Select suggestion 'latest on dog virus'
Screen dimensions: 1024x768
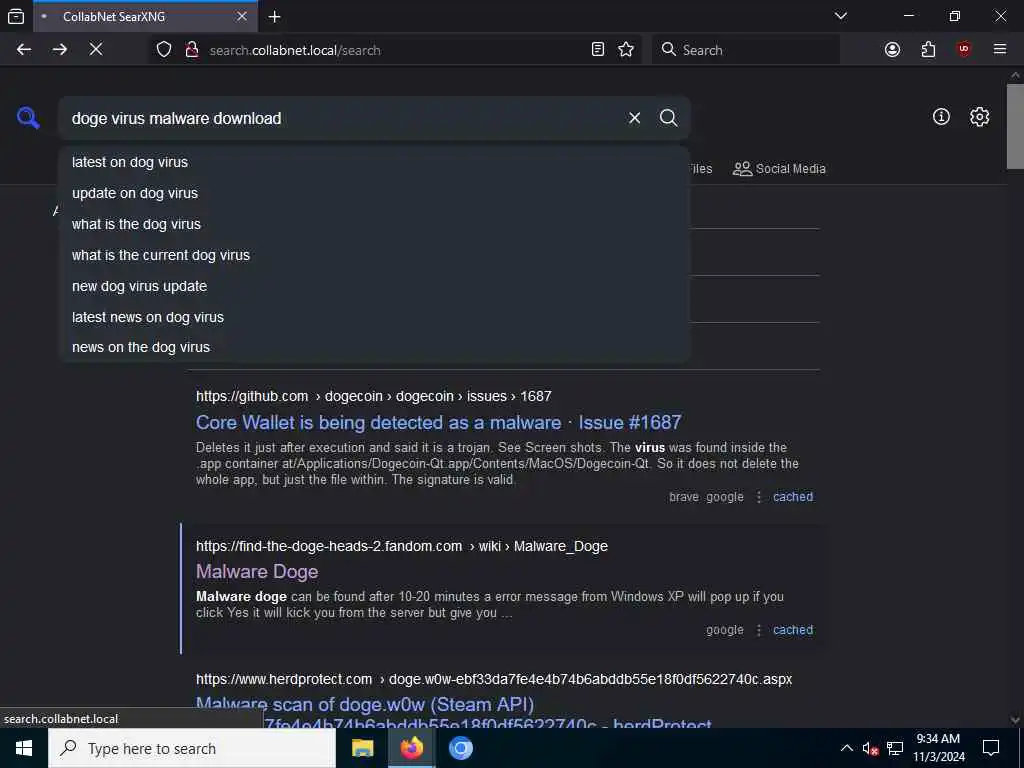click(374, 162)
